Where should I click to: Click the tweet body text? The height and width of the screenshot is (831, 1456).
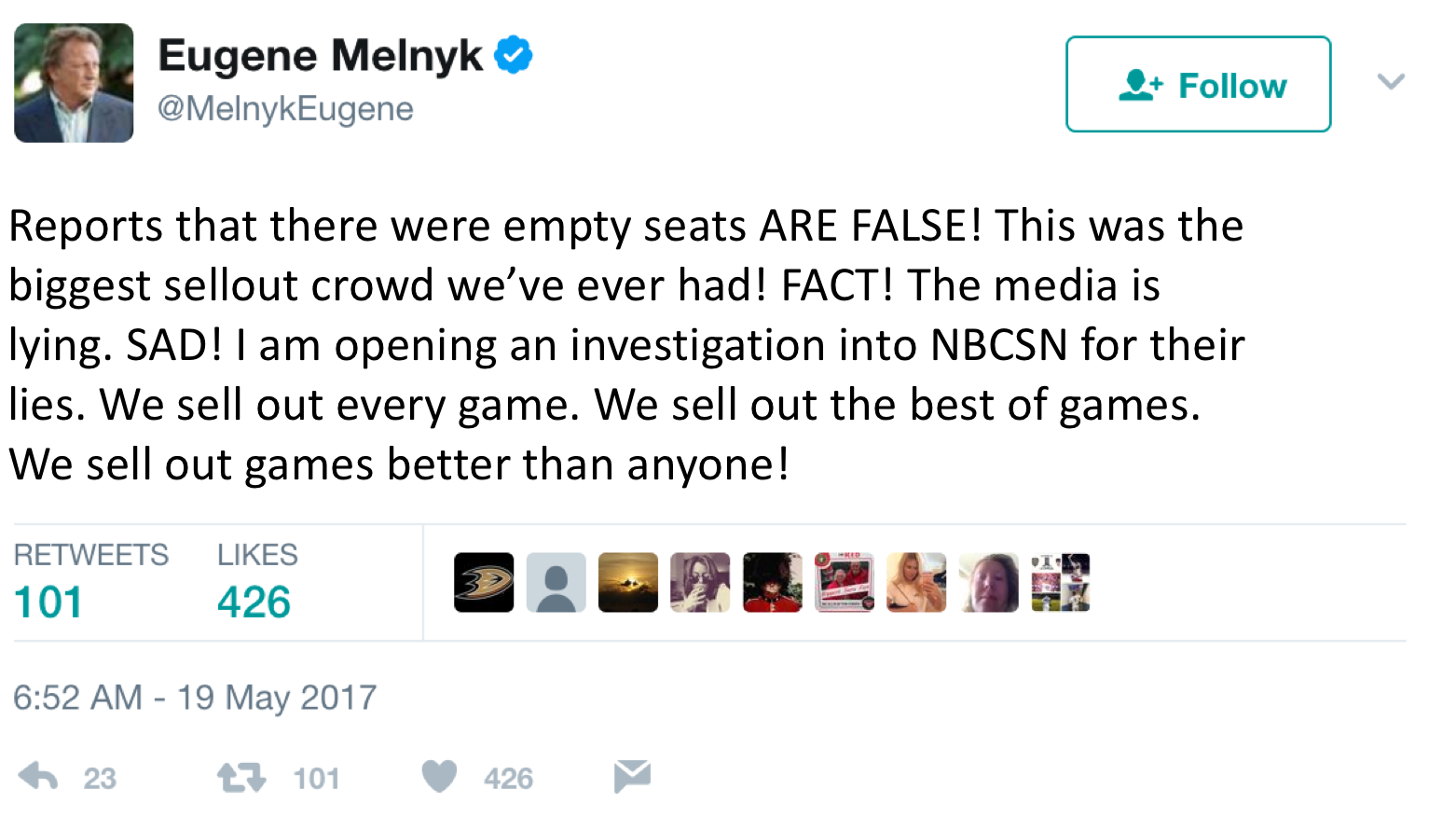(625, 345)
